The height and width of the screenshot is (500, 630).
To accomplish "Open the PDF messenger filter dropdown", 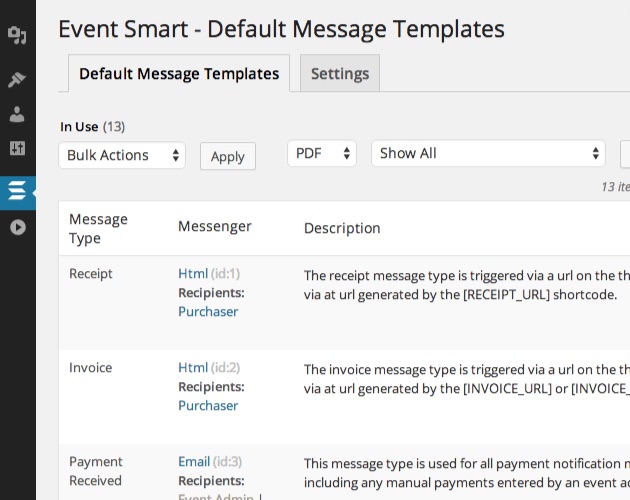I will pos(322,153).
